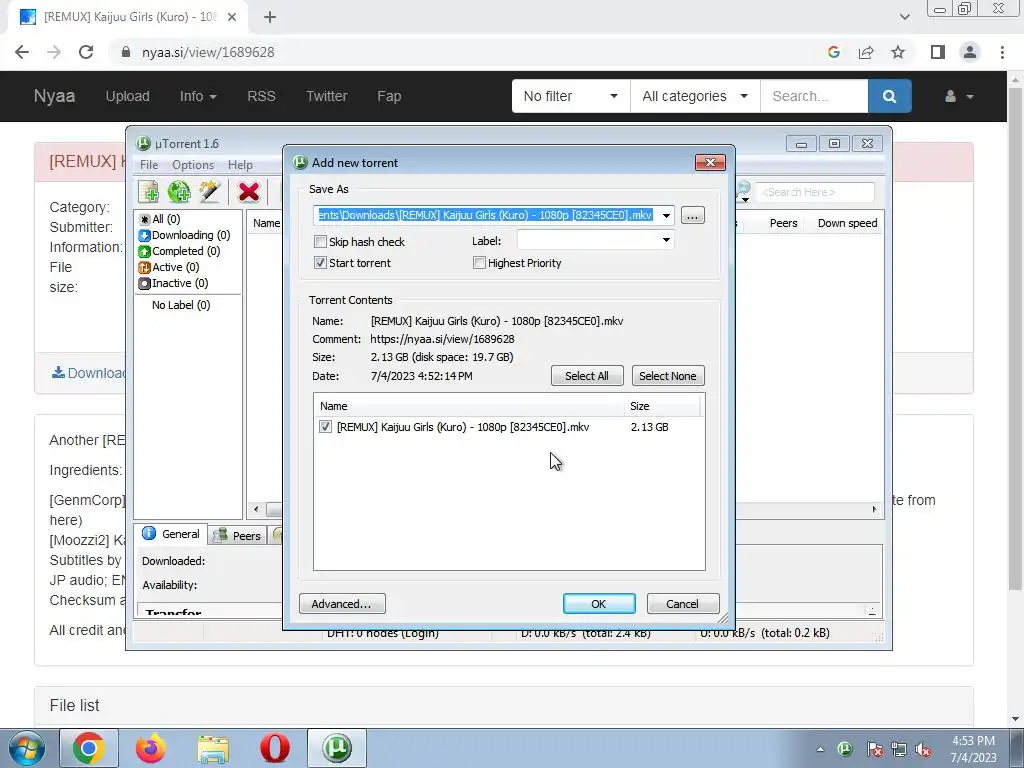The height and width of the screenshot is (768, 1024).
Task: Click the Fap link in navbar
Action: tap(389, 96)
